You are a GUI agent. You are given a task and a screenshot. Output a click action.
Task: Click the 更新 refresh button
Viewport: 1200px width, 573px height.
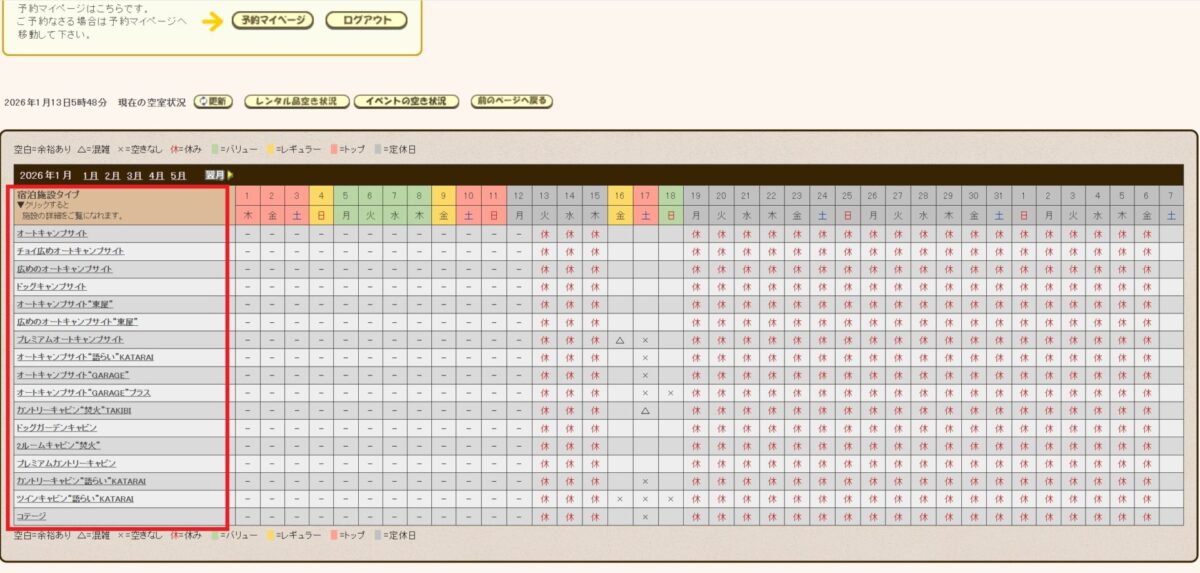click(x=213, y=102)
